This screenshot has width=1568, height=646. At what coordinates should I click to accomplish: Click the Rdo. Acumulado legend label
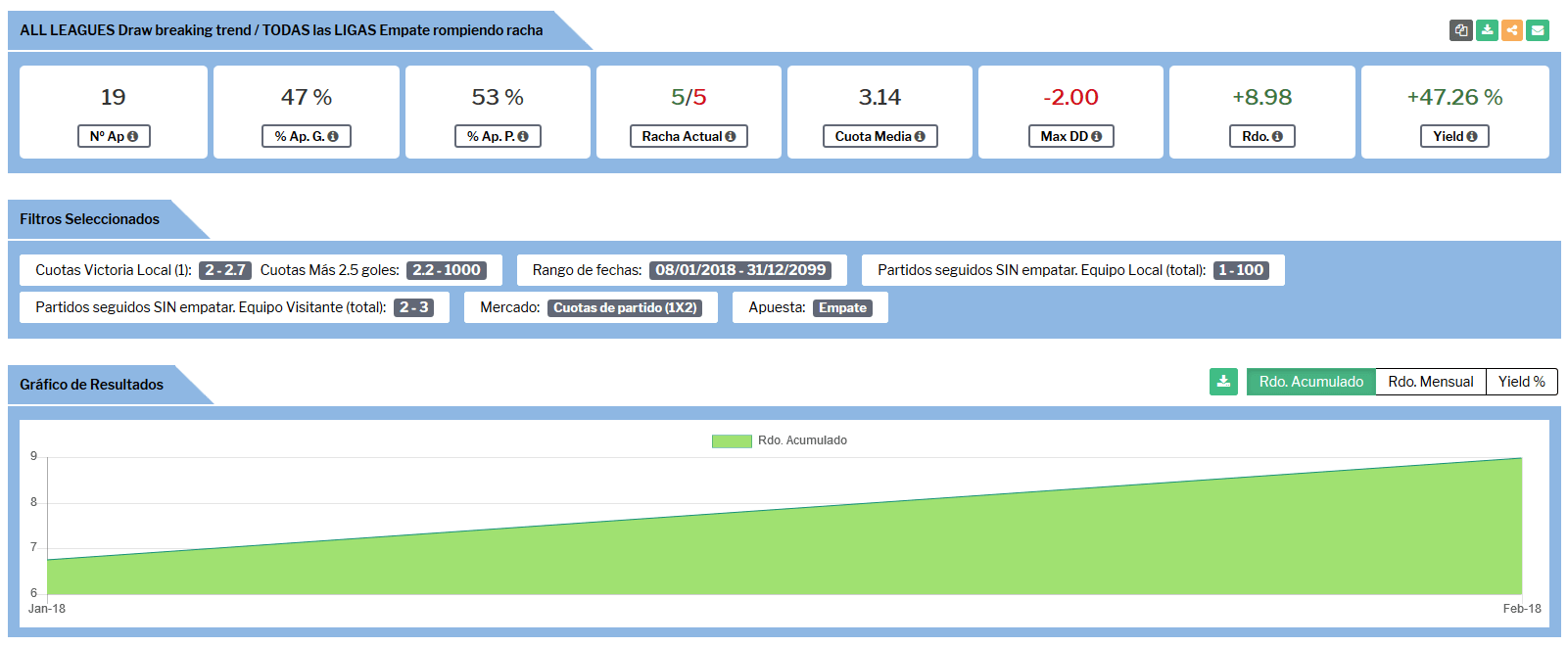tap(802, 440)
